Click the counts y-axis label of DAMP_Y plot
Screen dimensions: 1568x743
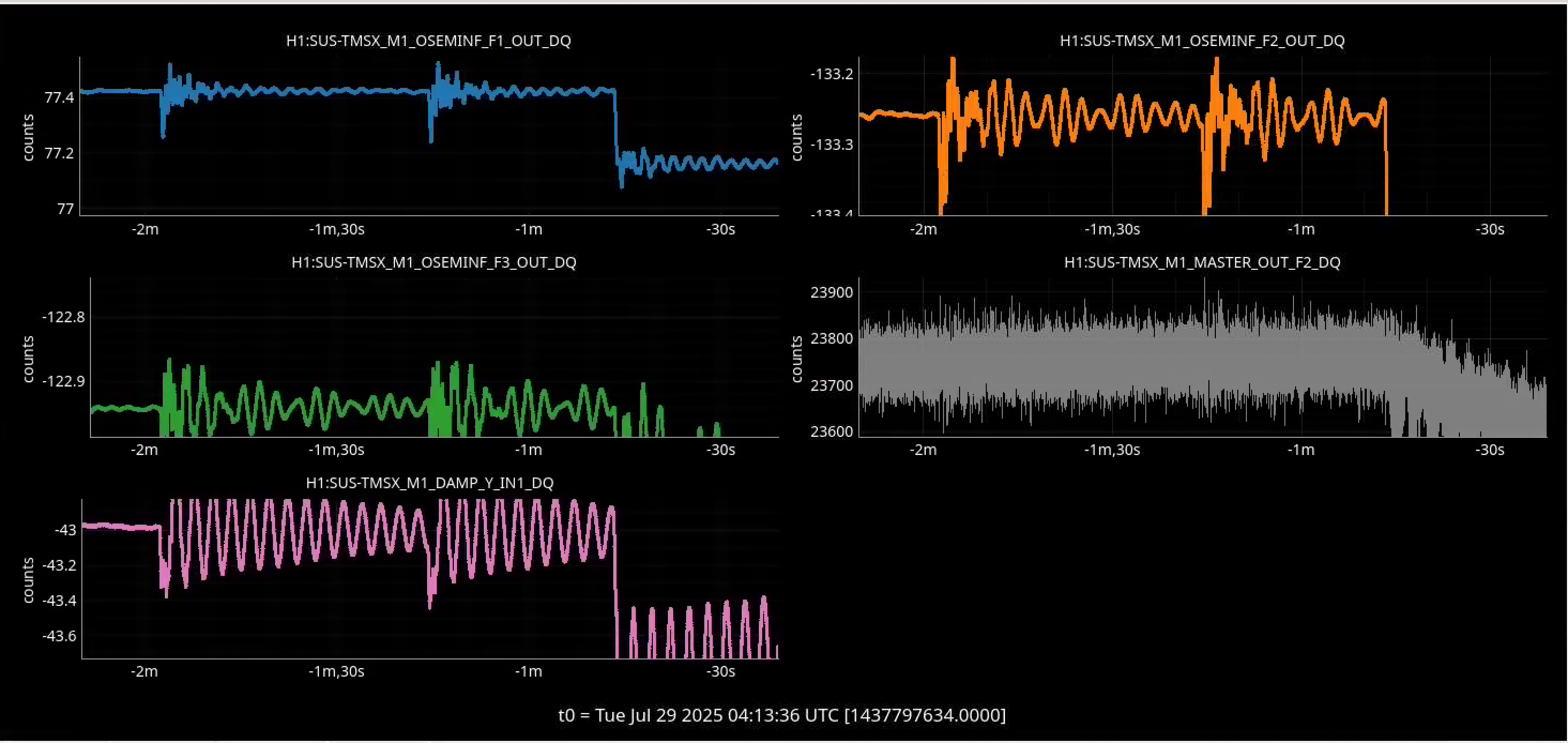click(x=28, y=580)
